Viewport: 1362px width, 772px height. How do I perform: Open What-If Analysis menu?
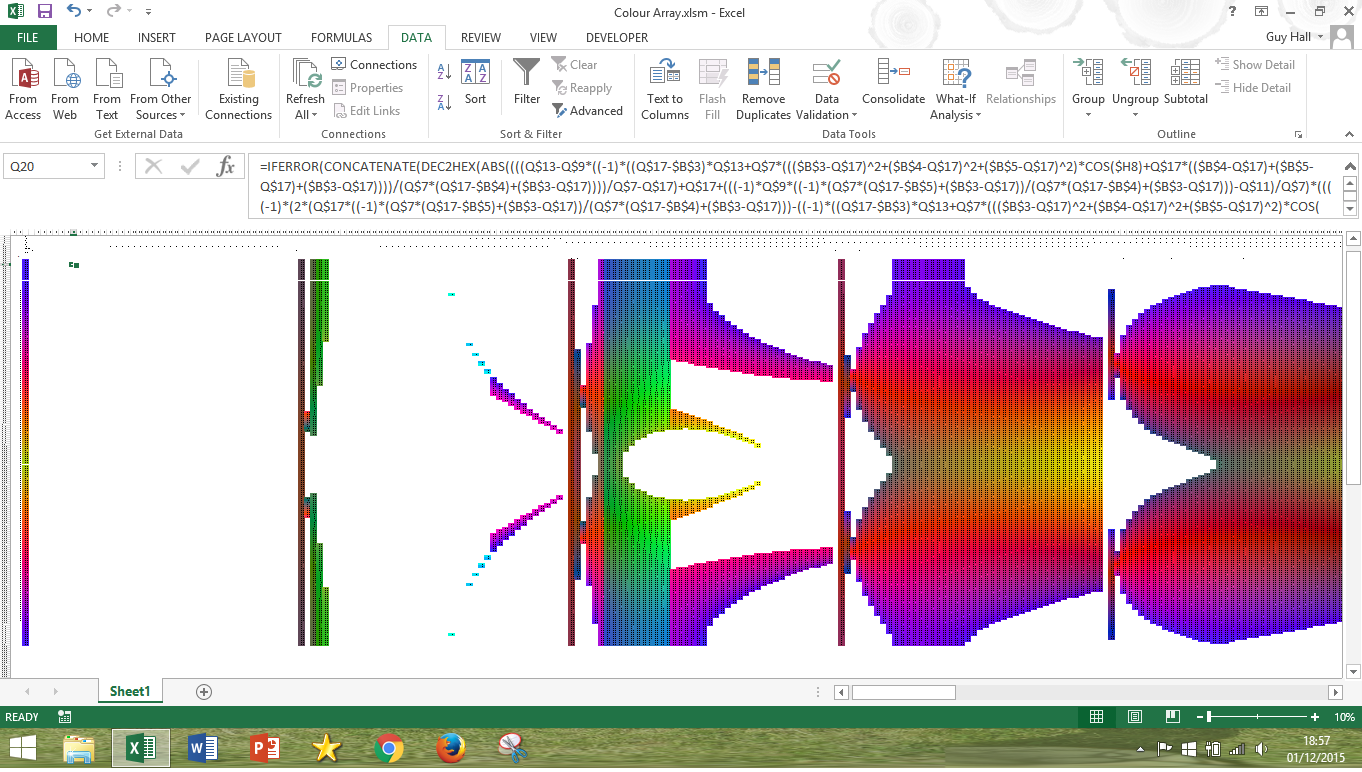[x=956, y=88]
